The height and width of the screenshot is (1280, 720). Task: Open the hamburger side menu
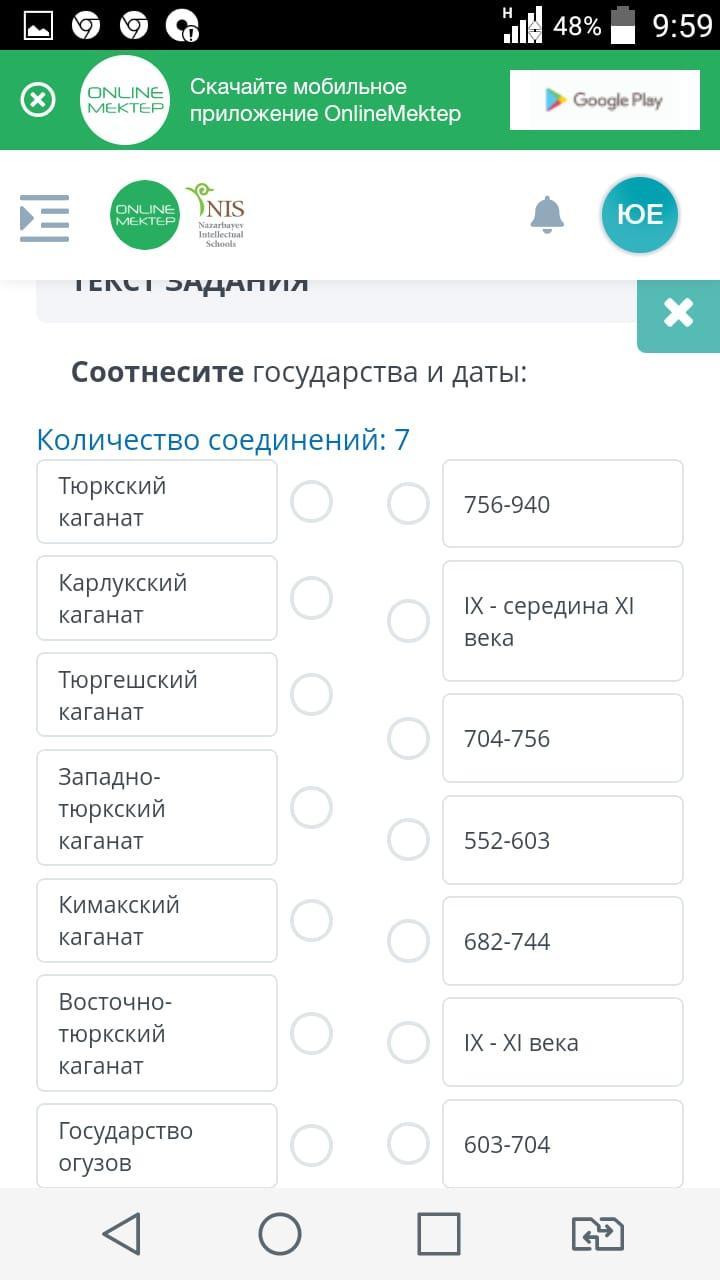coord(45,218)
